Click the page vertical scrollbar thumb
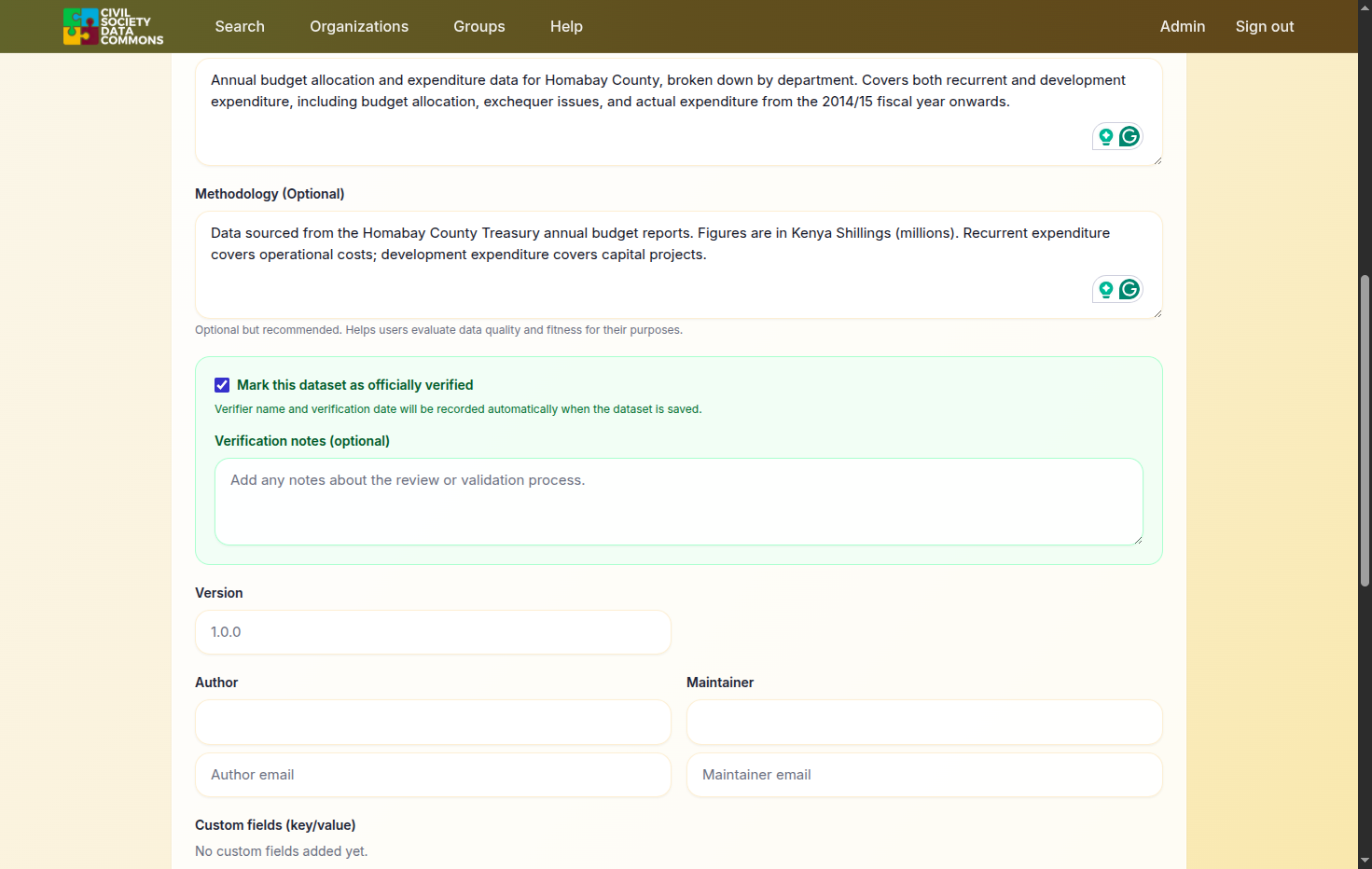The height and width of the screenshot is (869, 1372). pyautogui.click(x=1365, y=431)
